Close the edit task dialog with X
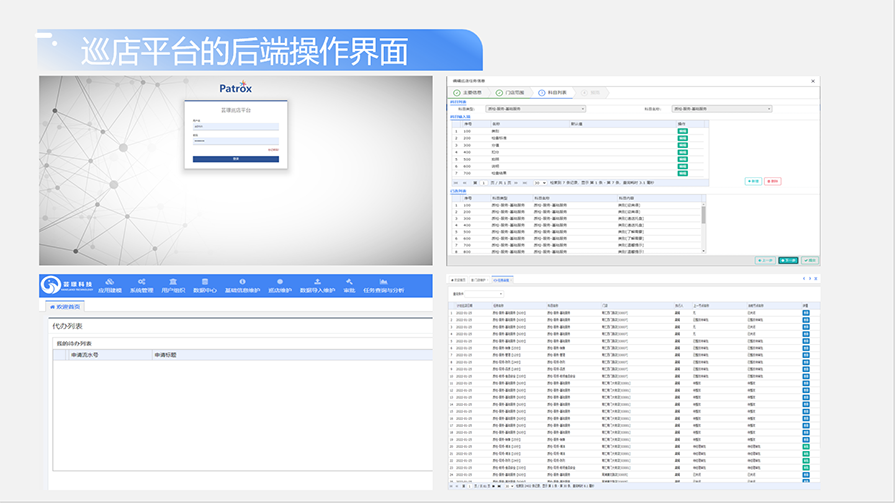 (x=813, y=81)
